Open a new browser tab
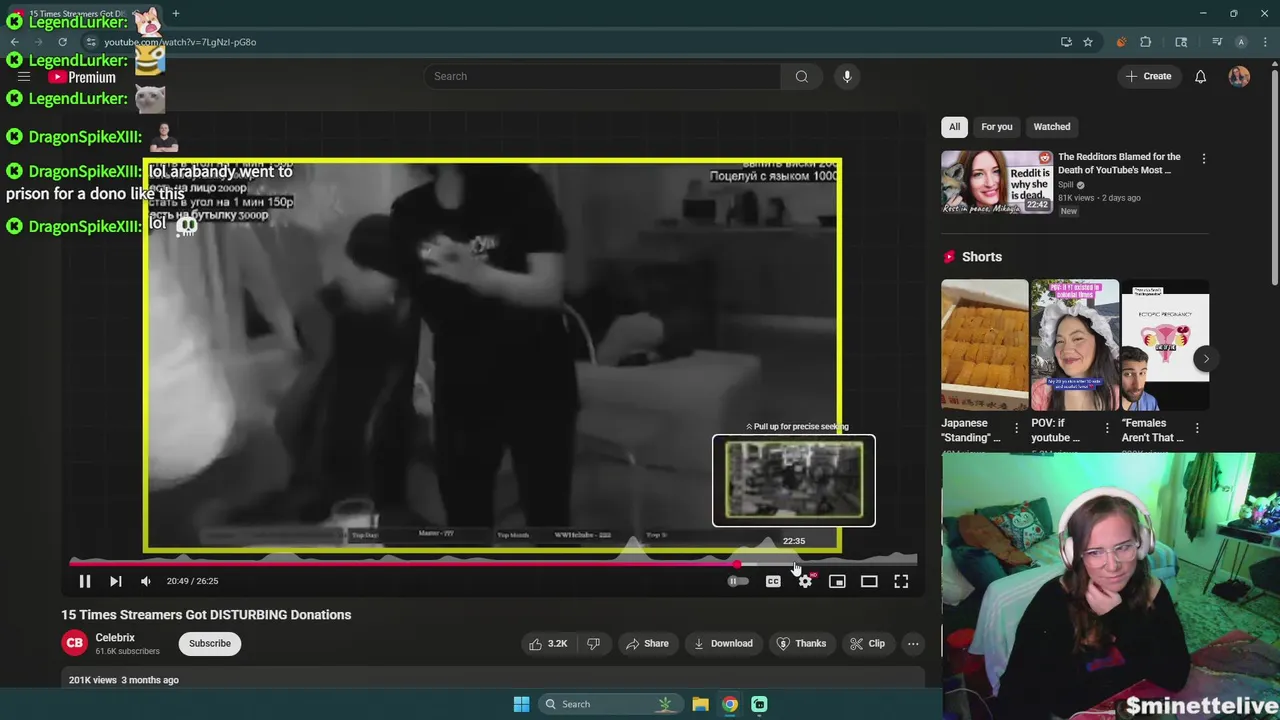Screen dimensions: 1280x720 (x=176, y=14)
